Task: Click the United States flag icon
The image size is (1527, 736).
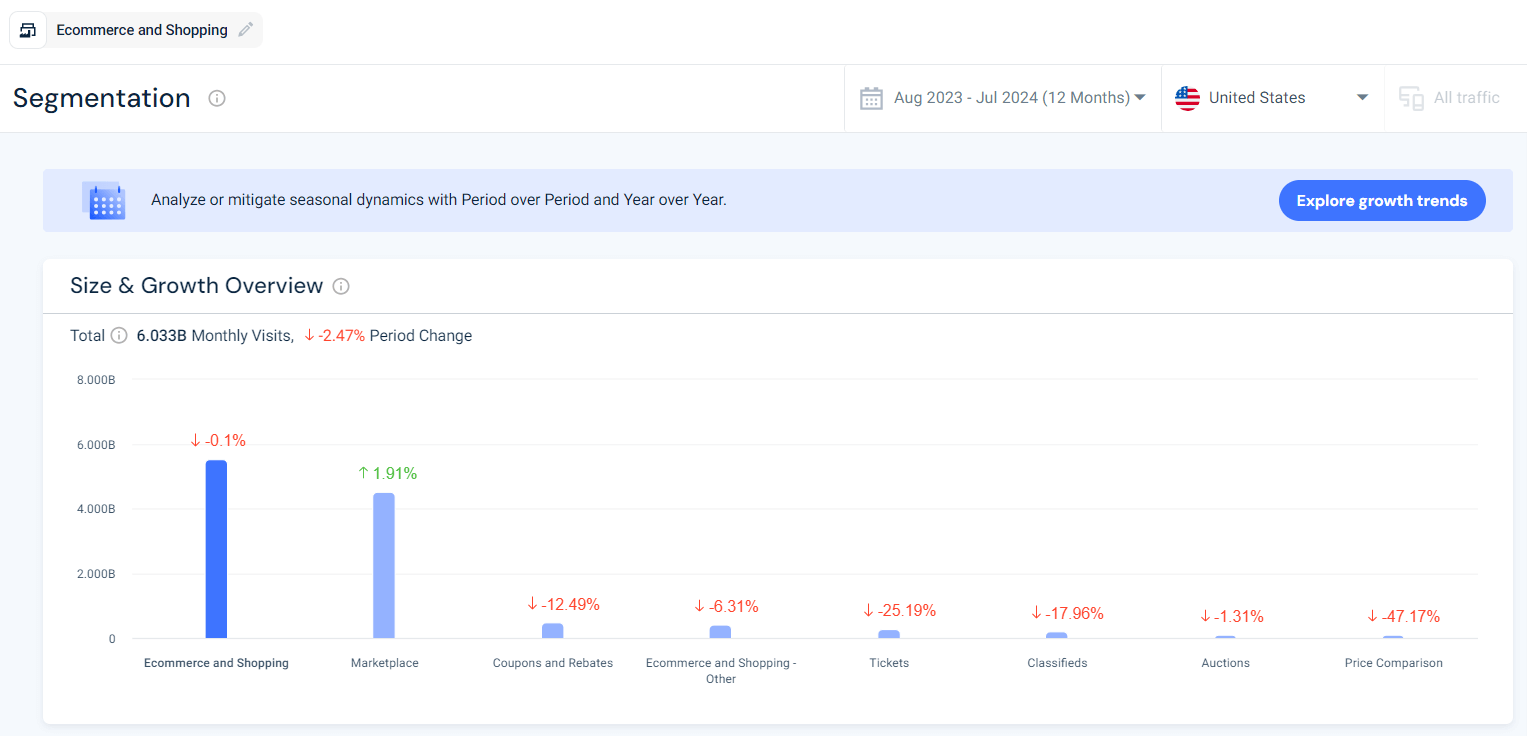Action: click(x=1187, y=98)
